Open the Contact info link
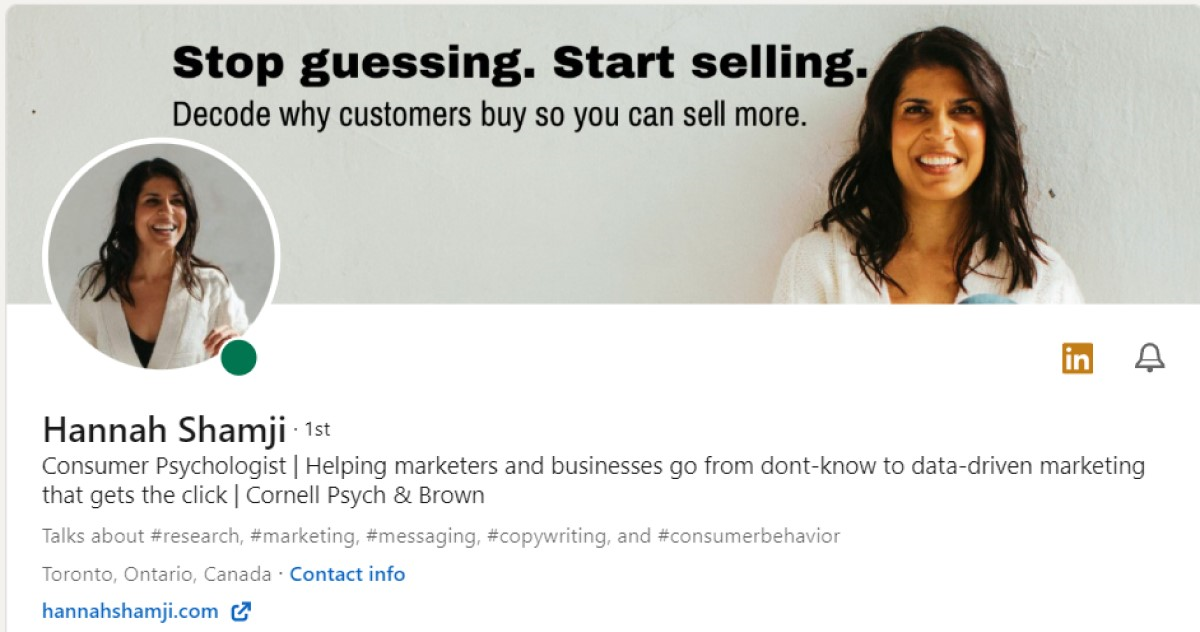1200x632 pixels. point(347,574)
